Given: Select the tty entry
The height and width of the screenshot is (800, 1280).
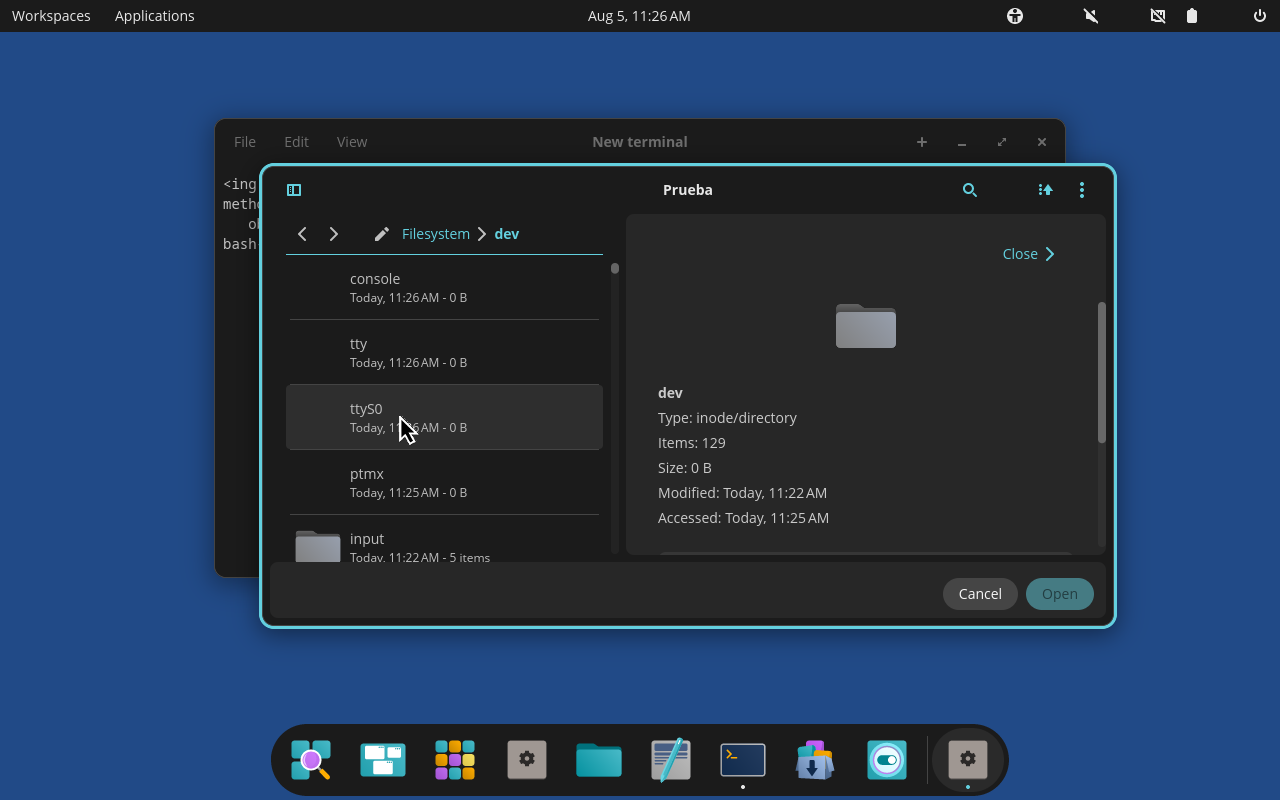Looking at the screenshot, I should point(445,352).
